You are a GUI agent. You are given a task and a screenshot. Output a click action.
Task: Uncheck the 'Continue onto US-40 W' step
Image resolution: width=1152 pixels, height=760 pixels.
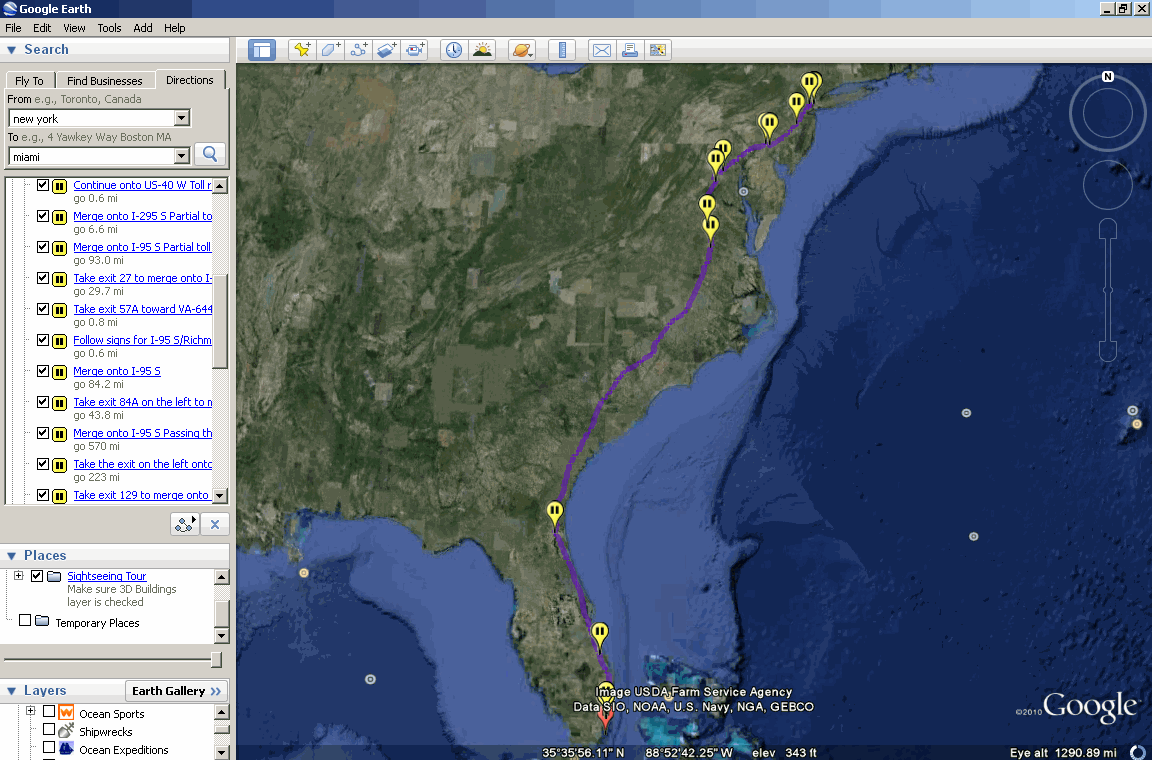43,185
